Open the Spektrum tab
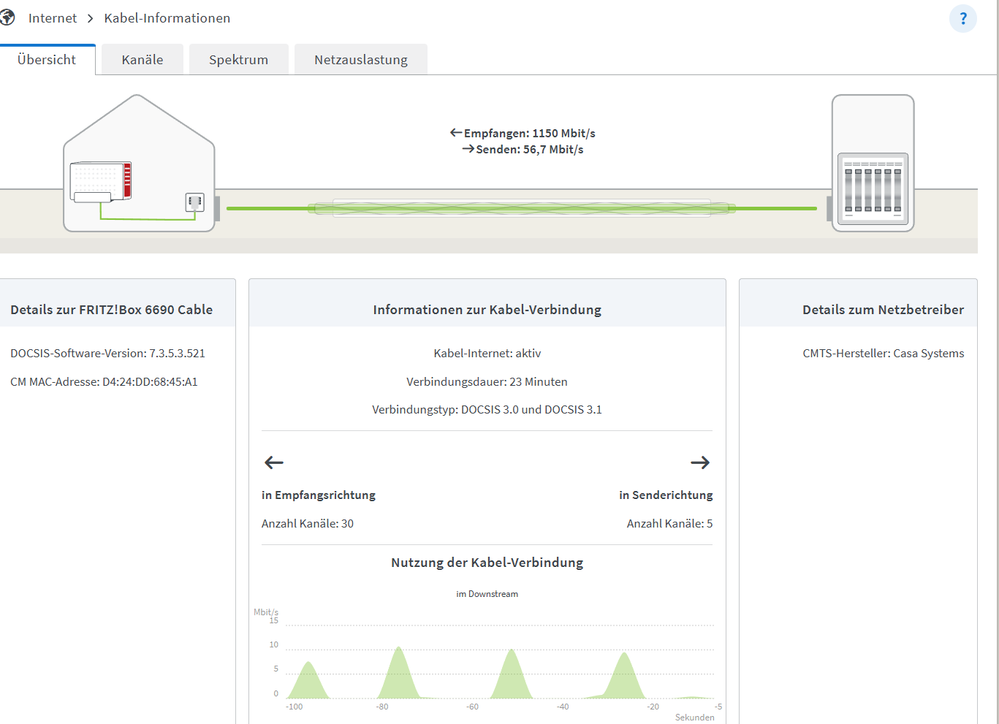The height and width of the screenshot is (724, 999). [238, 59]
